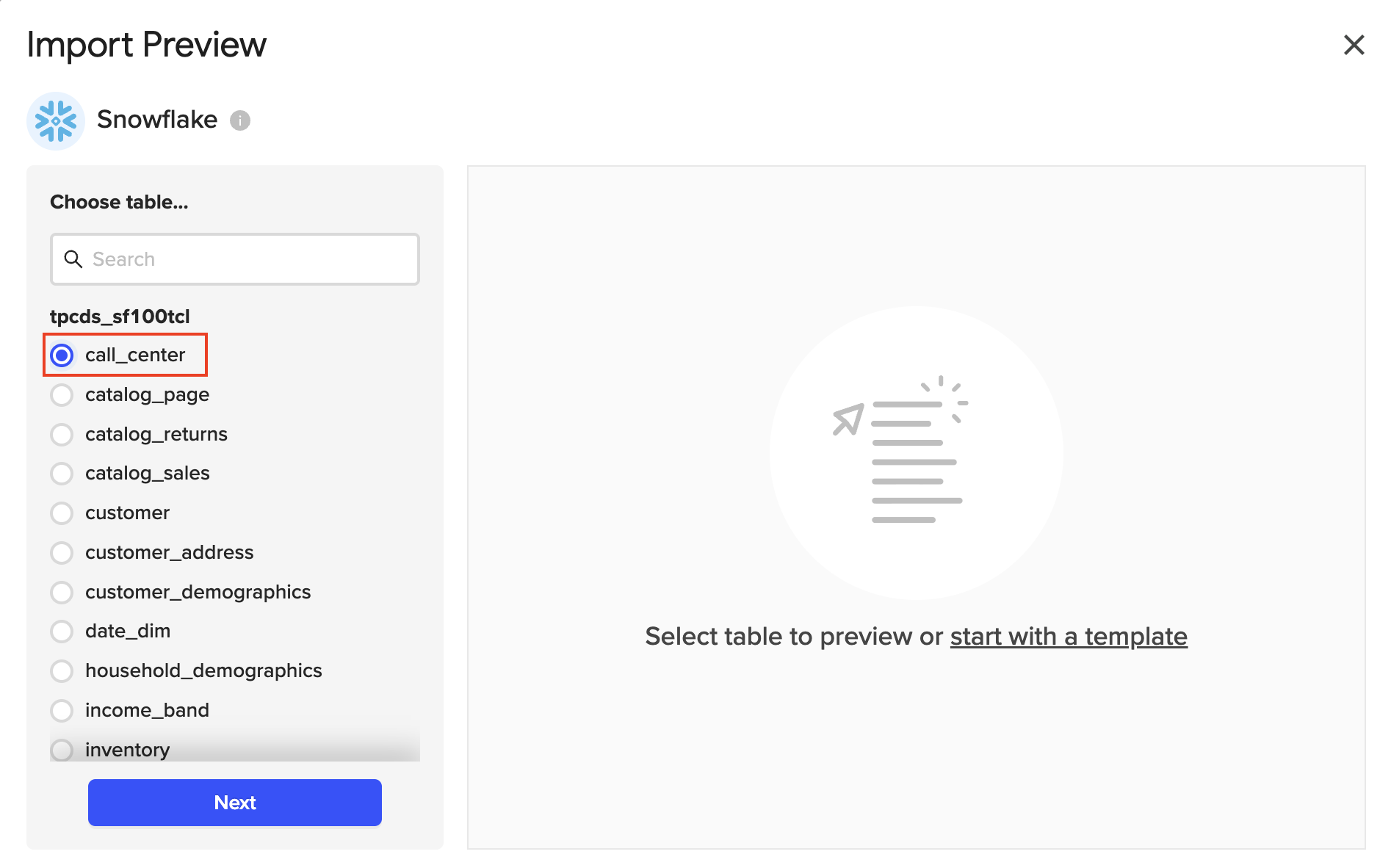This screenshot has height=868, width=1391.
Task: Select the catalog_sales radio button
Action: (62, 474)
